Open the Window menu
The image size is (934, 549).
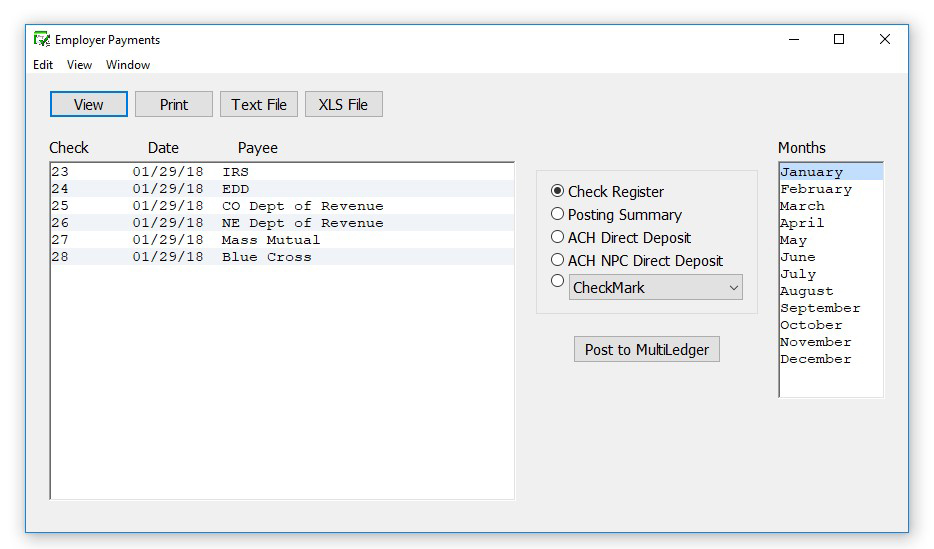click(x=128, y=65)
